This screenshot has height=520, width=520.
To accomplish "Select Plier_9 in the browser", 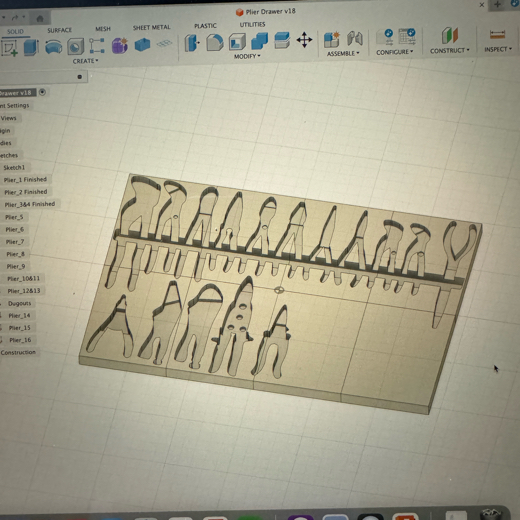I will click(16, 266).
